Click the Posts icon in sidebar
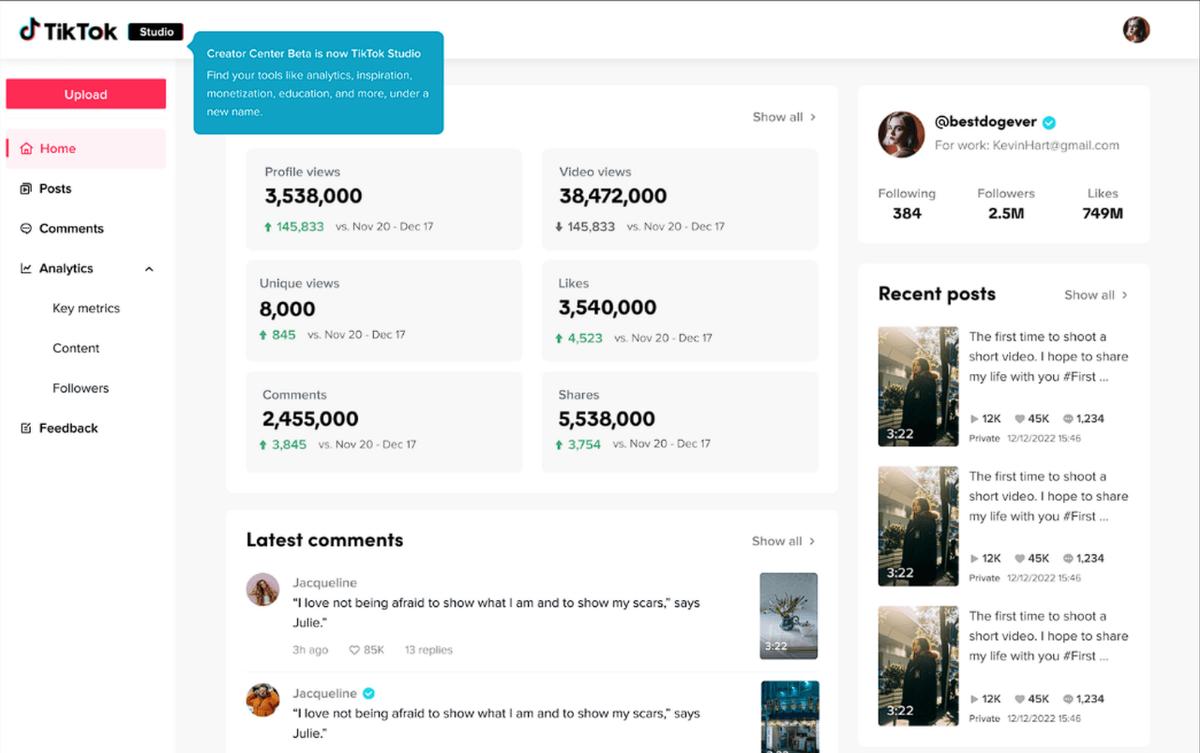Screen dimensions: 1200x753 27,189
